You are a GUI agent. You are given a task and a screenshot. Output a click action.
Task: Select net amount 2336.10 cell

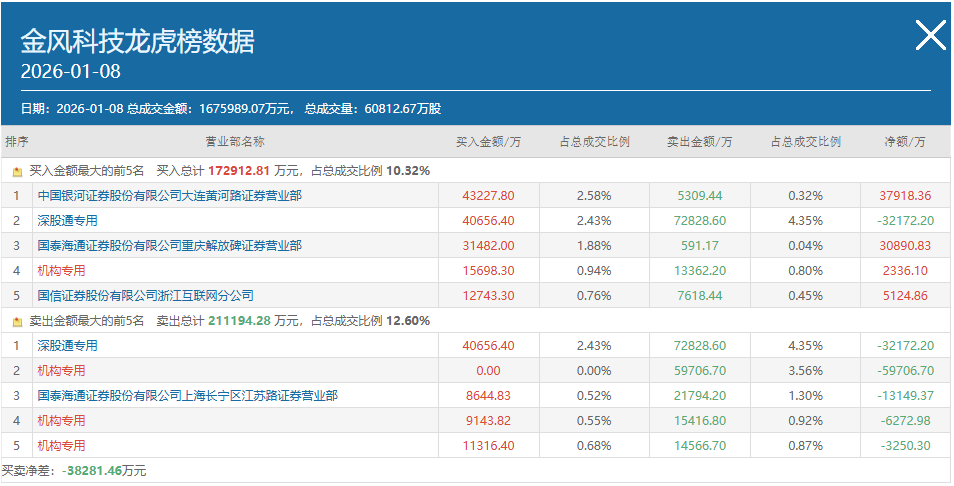(x=905, y=271)
